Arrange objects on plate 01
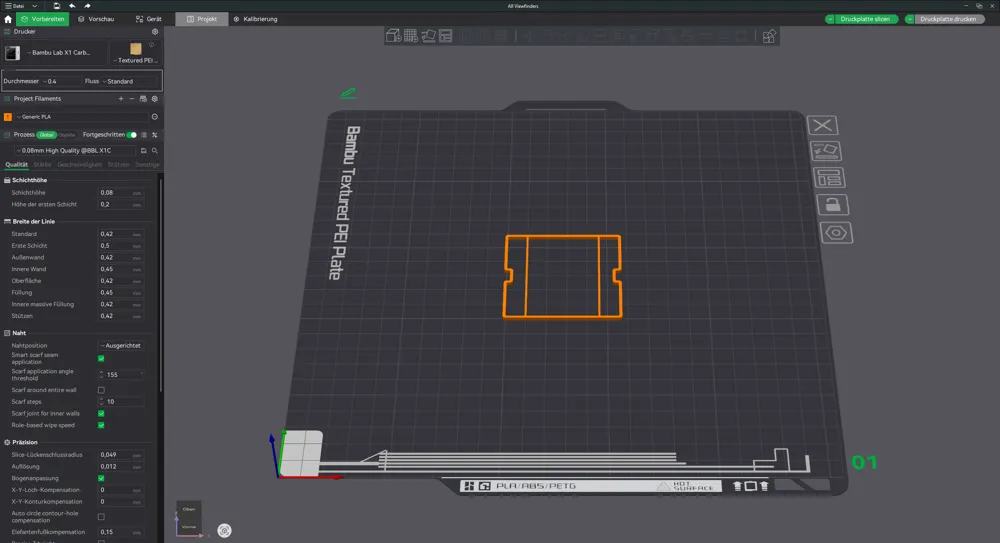This screenshot has height=543, width=1000. point(829,177)
